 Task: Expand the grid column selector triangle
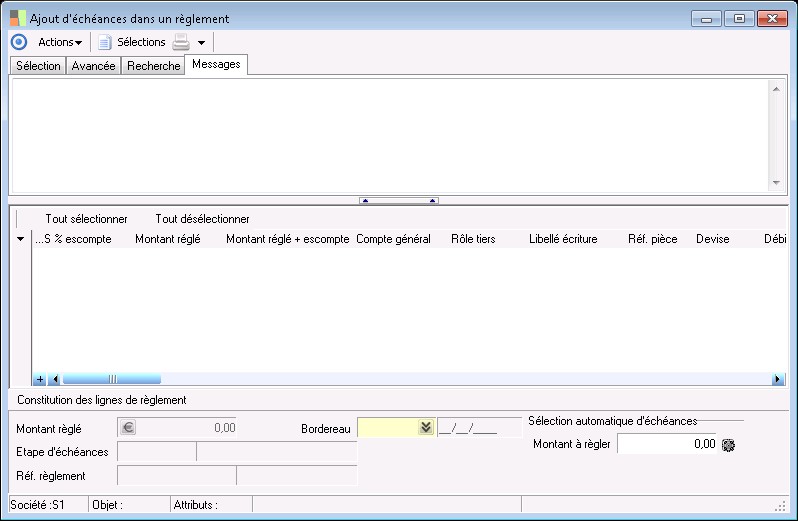20,240
